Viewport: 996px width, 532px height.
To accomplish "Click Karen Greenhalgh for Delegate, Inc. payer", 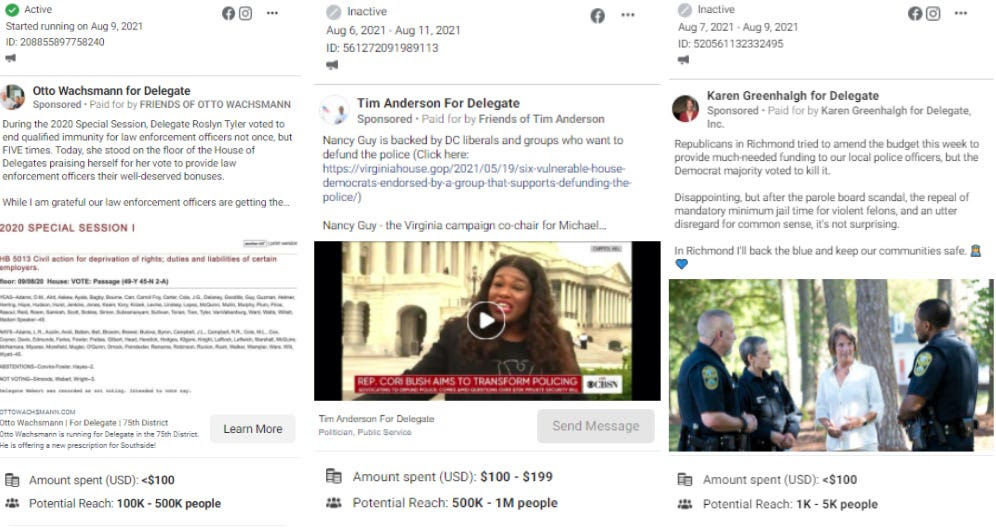I will tap(839, 117).
